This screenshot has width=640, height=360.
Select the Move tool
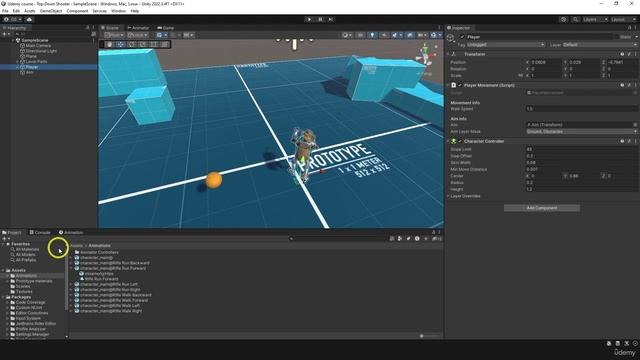coord(121,44)
